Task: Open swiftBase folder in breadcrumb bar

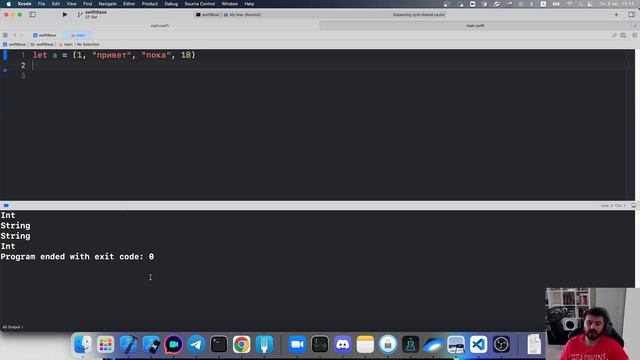Action: (x=42, y=44)
